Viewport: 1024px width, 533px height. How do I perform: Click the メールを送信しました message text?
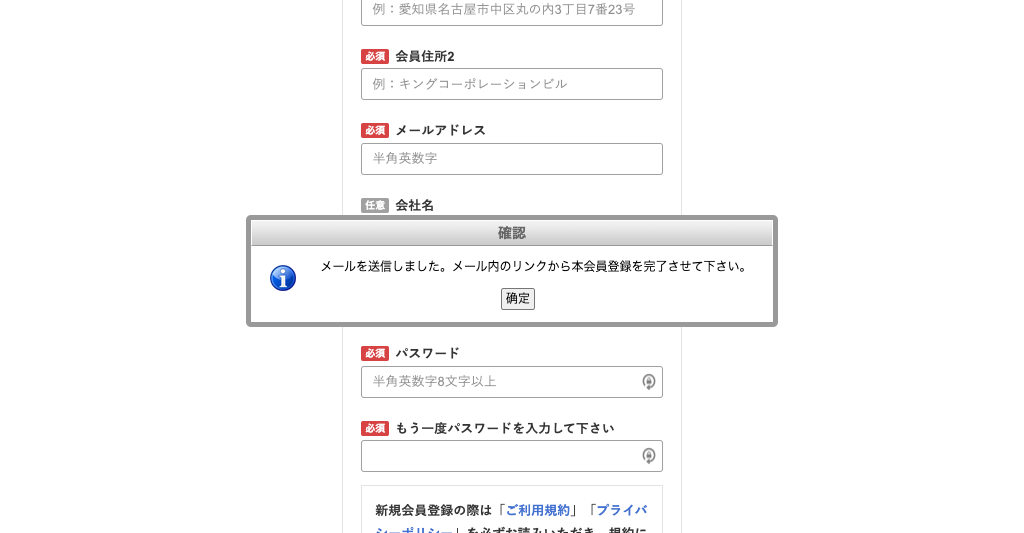click(534, 266)
